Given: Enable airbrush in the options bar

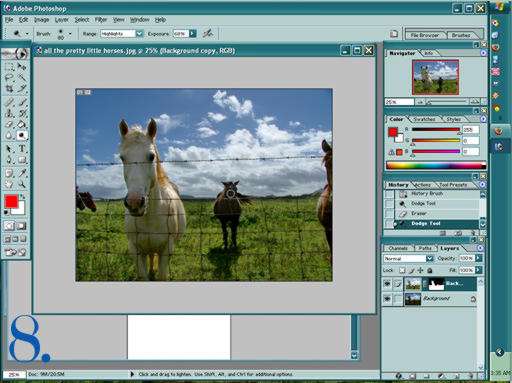Looking at the screenshot, I should tap(208, 33).
